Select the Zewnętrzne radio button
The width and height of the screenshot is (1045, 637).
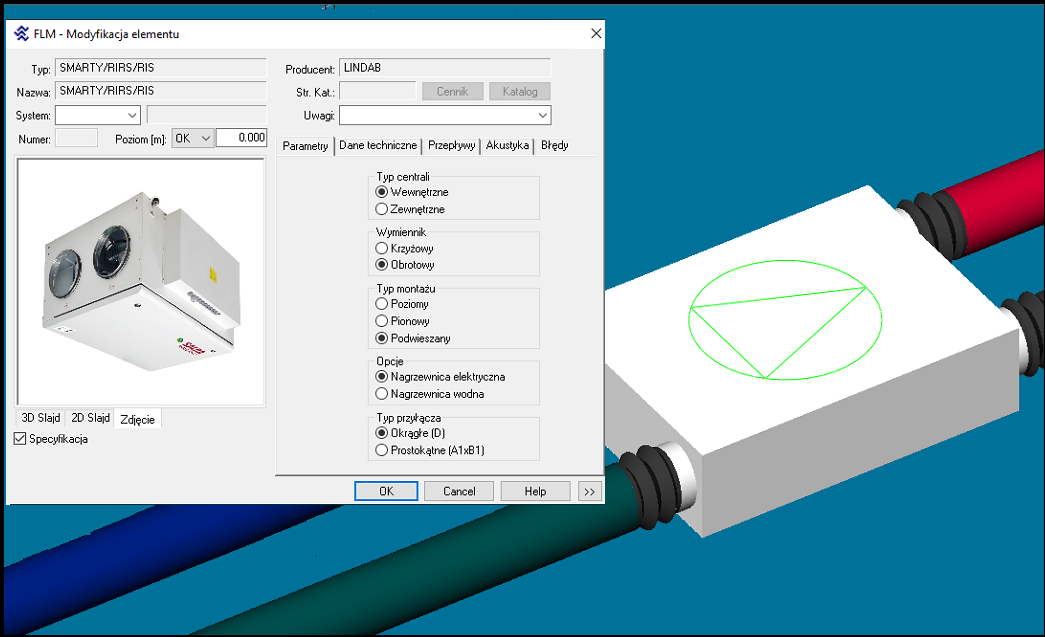(381, 209)
